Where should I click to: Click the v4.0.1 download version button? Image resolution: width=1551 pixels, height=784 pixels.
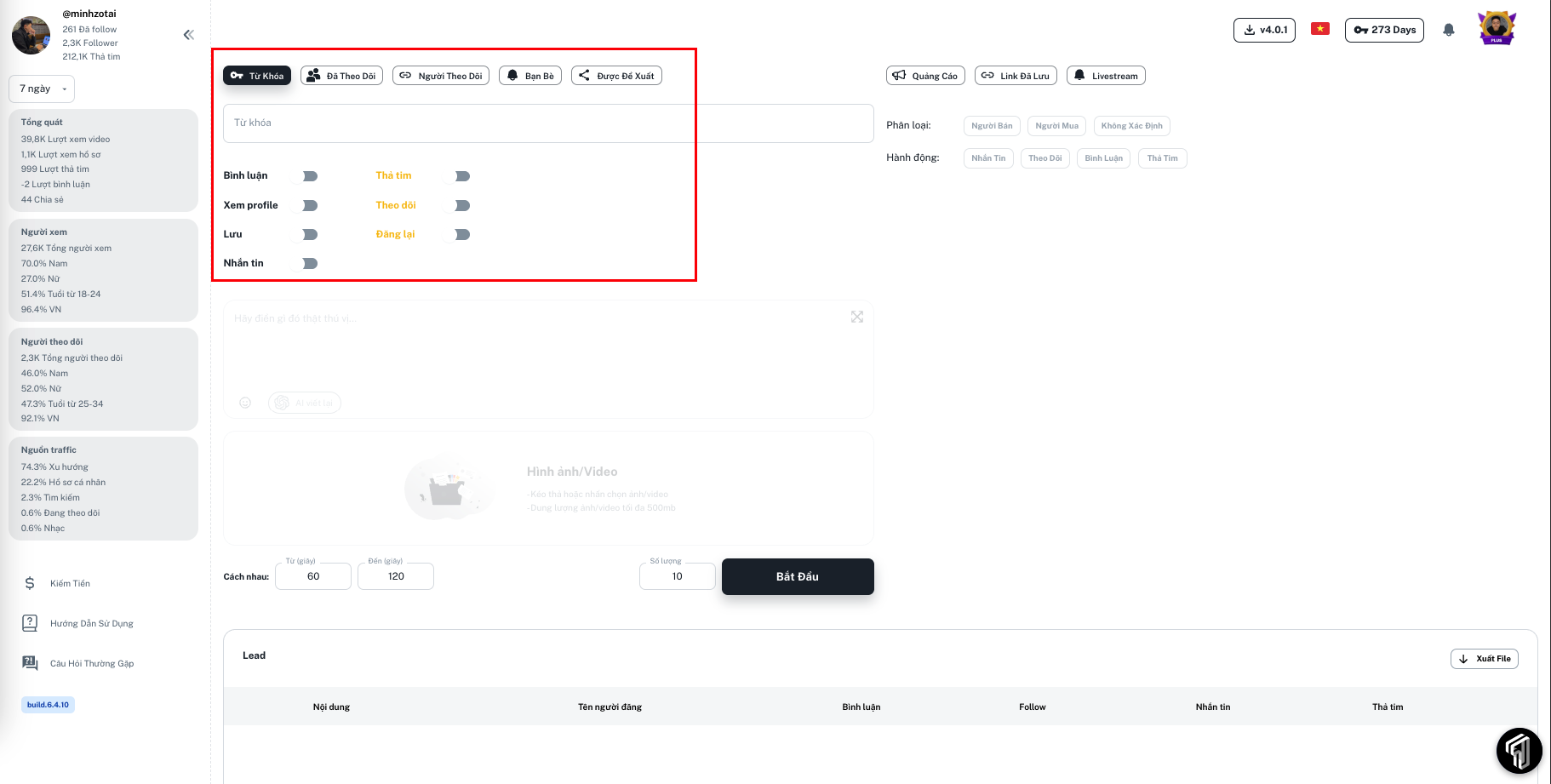point(1264,30)
